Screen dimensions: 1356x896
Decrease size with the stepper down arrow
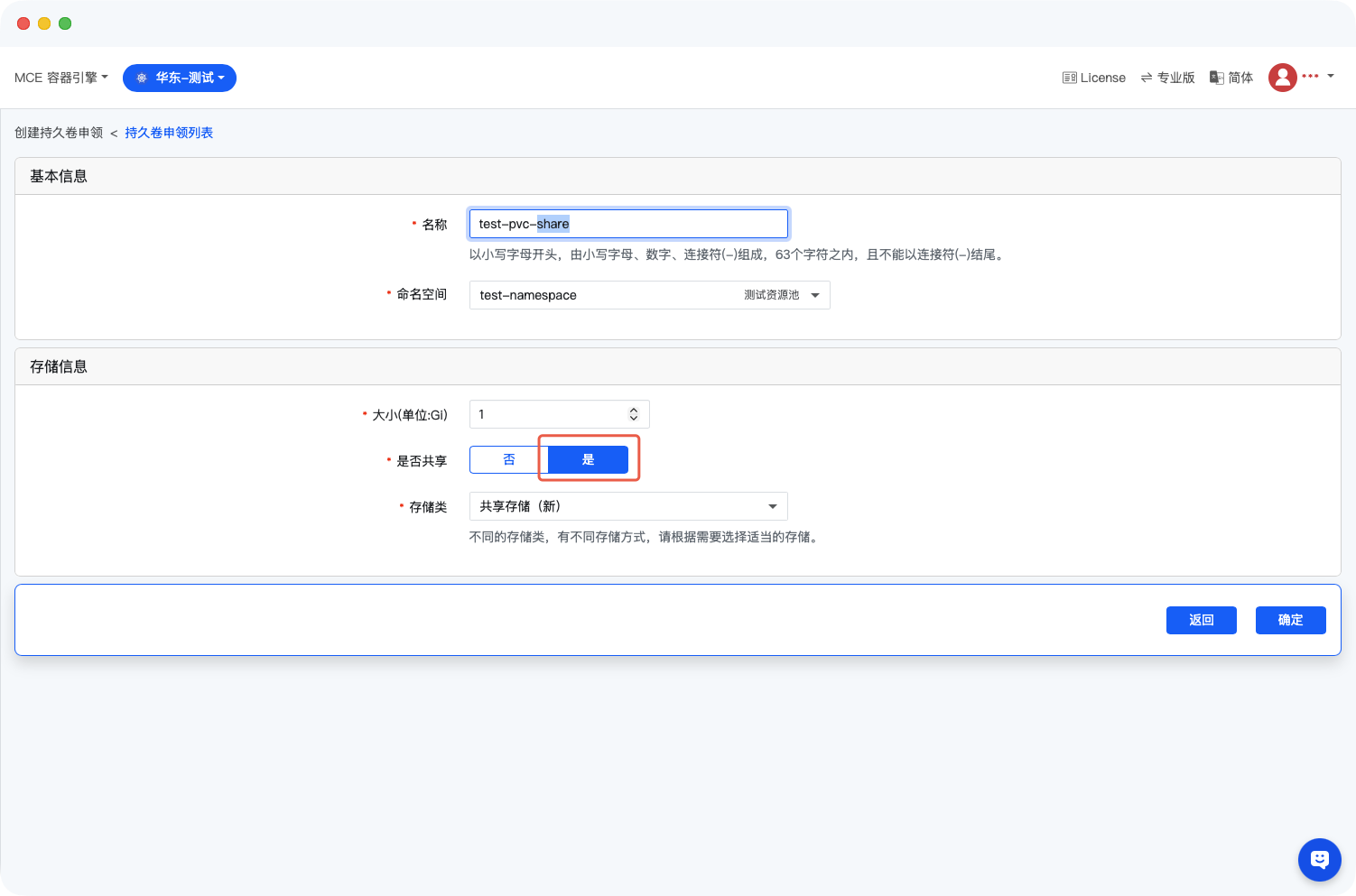pos(634,419)
